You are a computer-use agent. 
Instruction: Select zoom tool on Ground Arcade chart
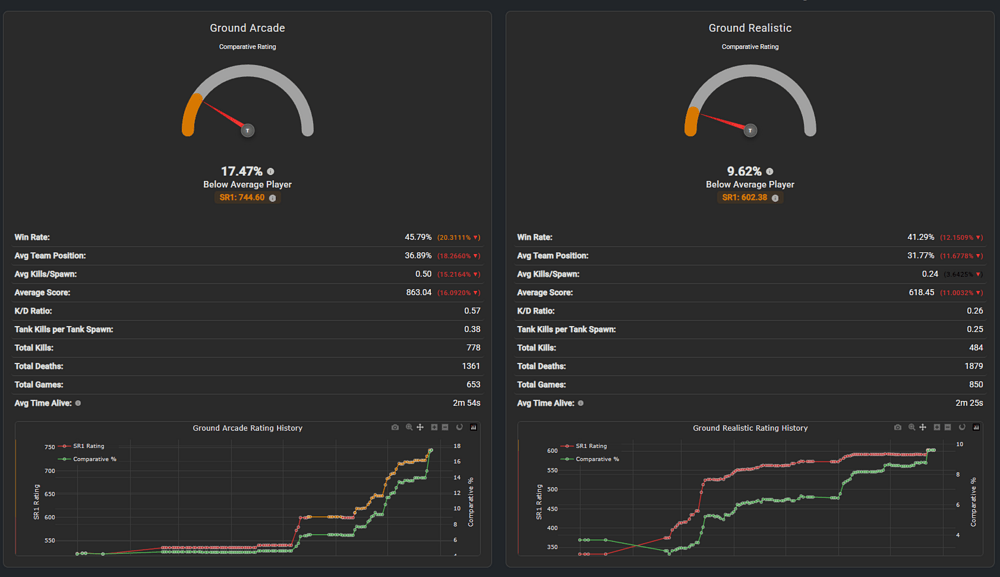point(409,427)
